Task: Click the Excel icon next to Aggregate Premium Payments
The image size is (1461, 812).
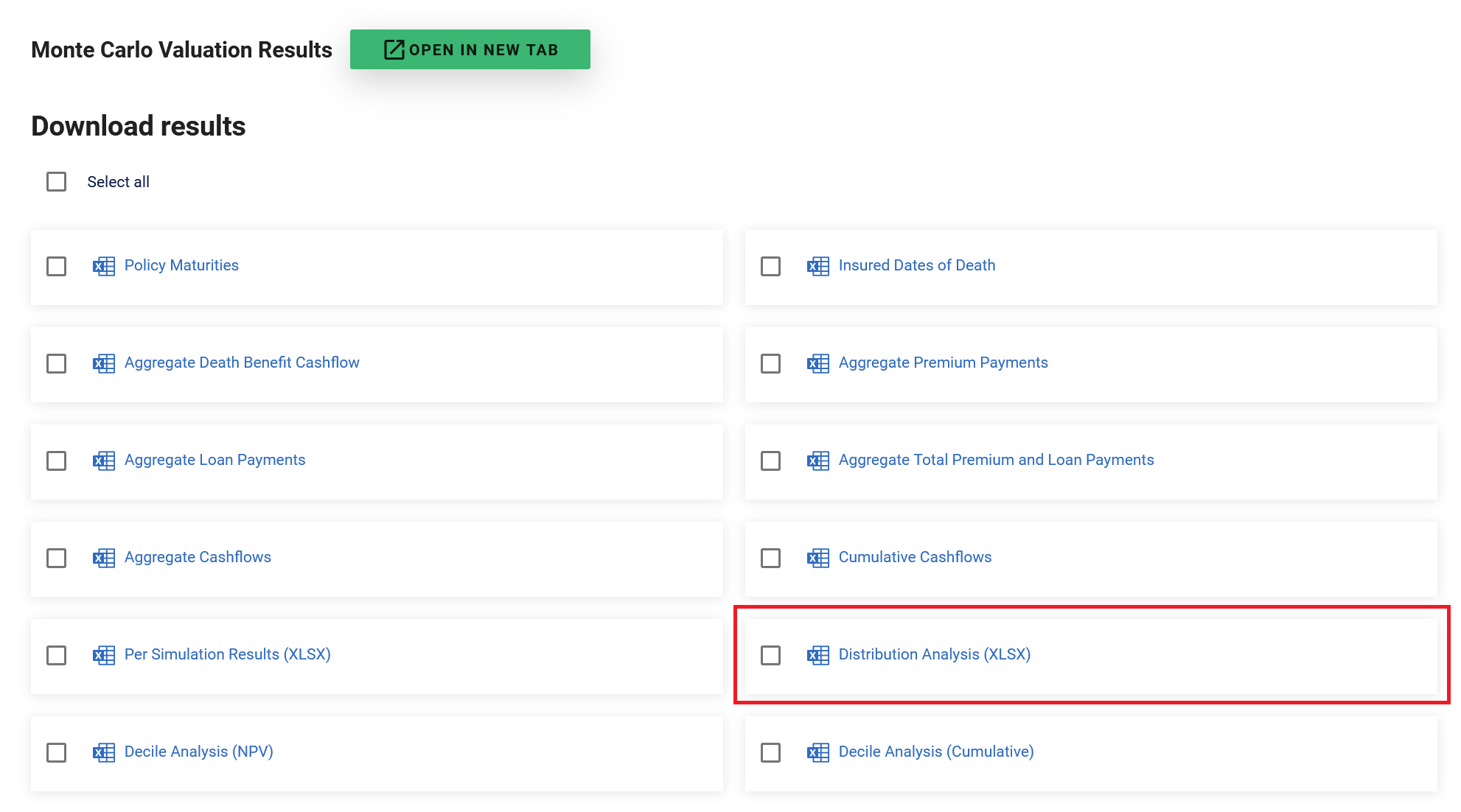Action: click(817, 363)
